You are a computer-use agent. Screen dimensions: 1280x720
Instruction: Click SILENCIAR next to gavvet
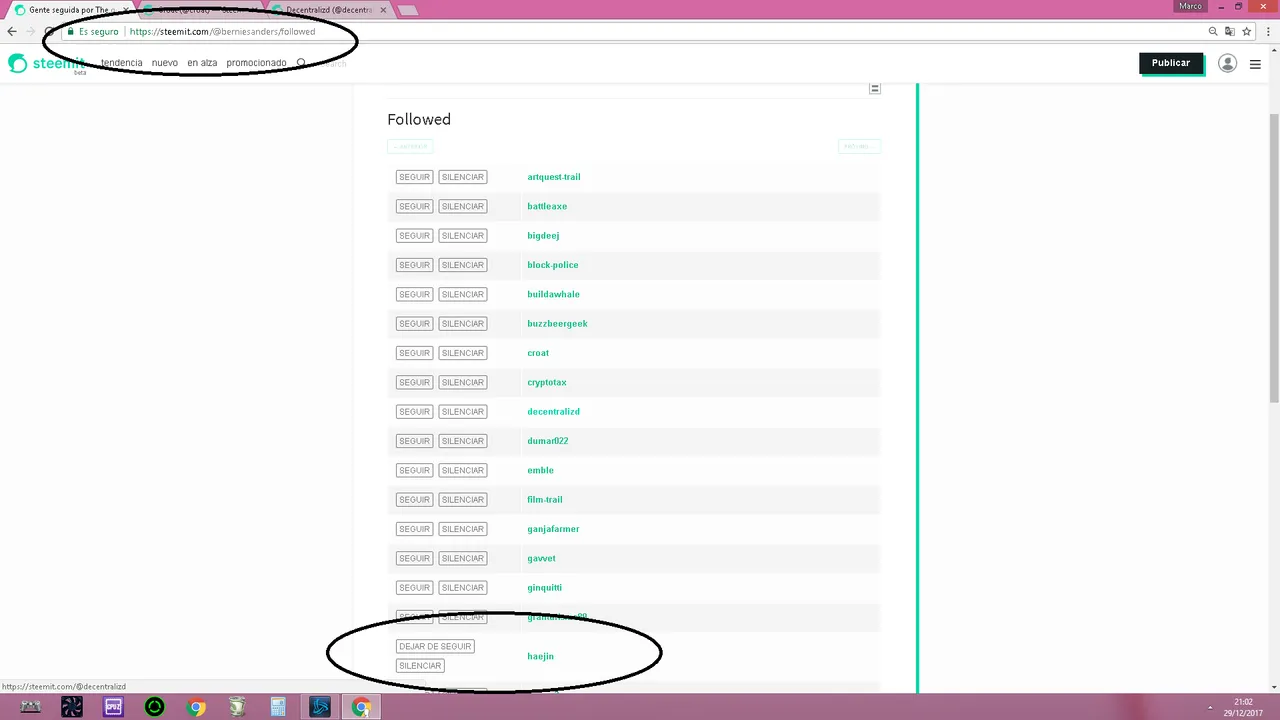tap(463, 558)
